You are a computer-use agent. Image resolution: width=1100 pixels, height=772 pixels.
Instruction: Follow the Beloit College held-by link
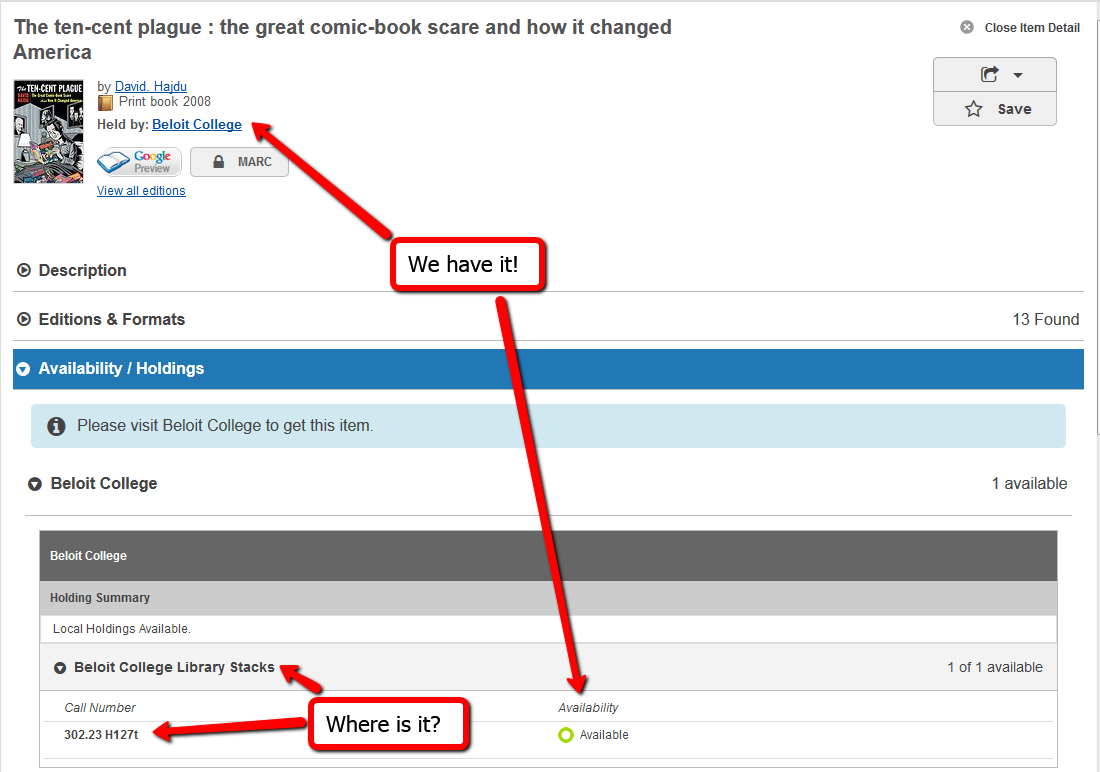pyautogui.click(x=197, y=124)
